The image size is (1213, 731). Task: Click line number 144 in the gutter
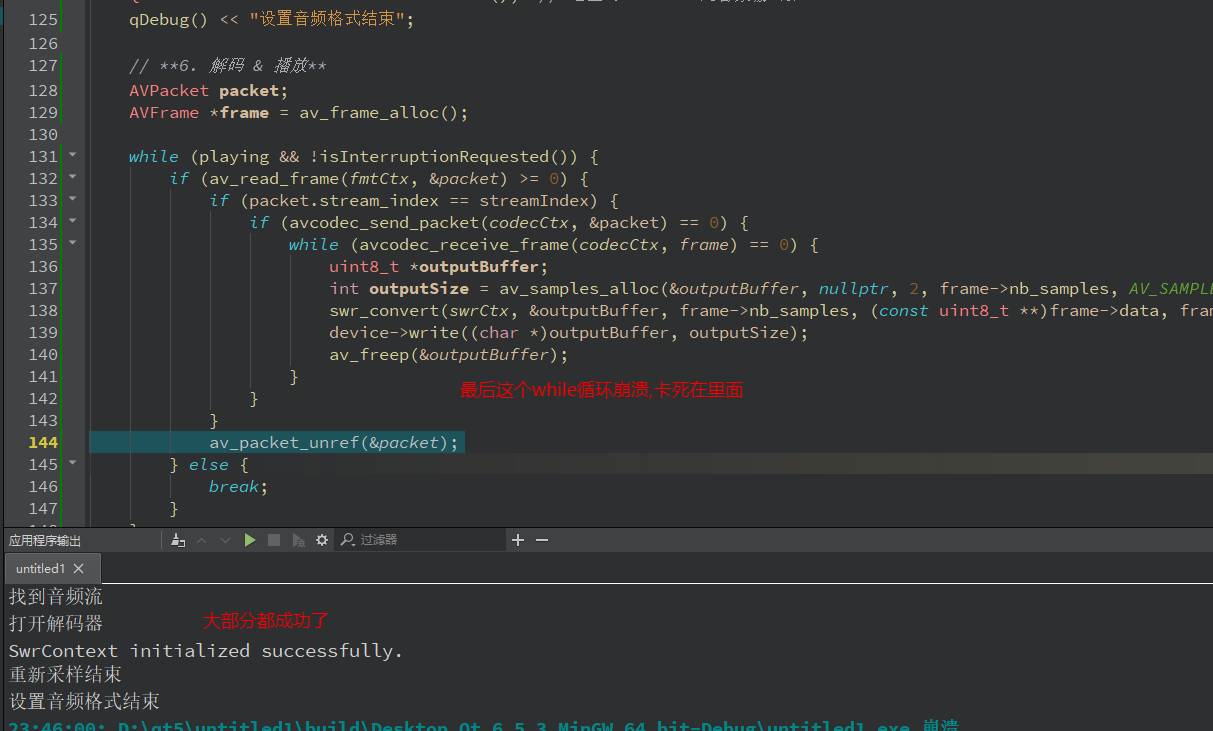pos(43,442)
